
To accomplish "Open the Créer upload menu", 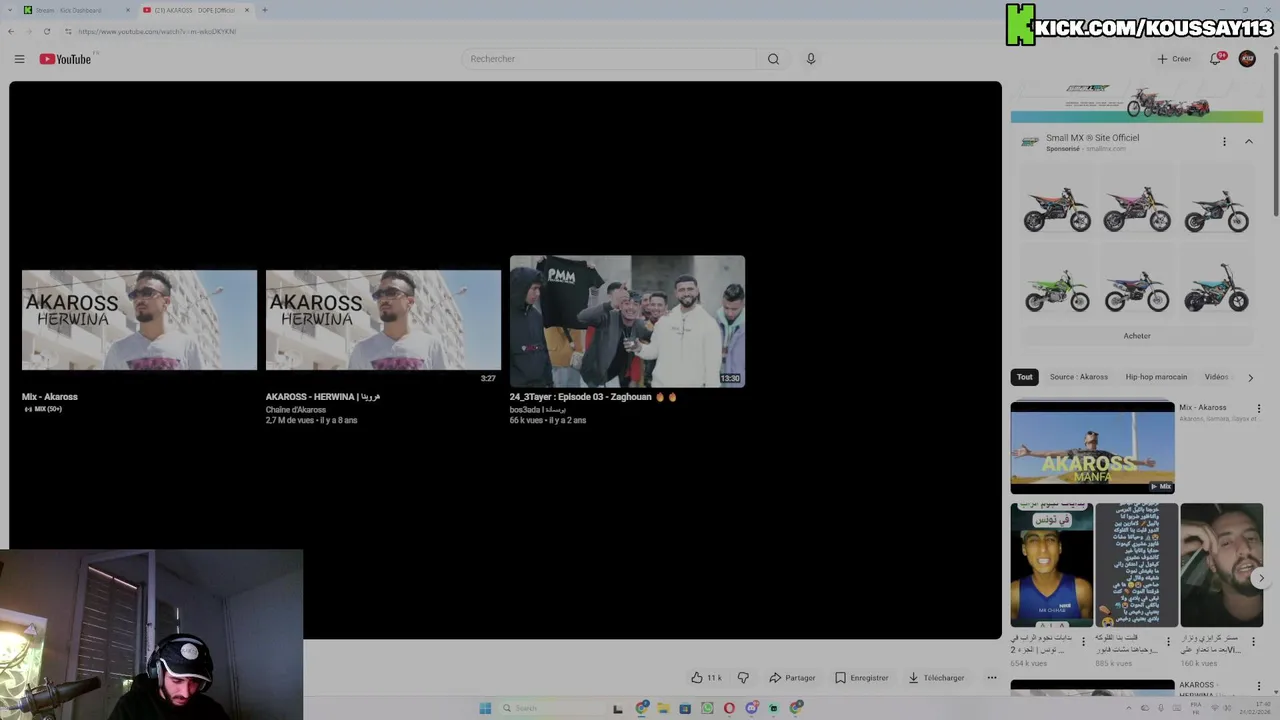I will [1174, 59].
